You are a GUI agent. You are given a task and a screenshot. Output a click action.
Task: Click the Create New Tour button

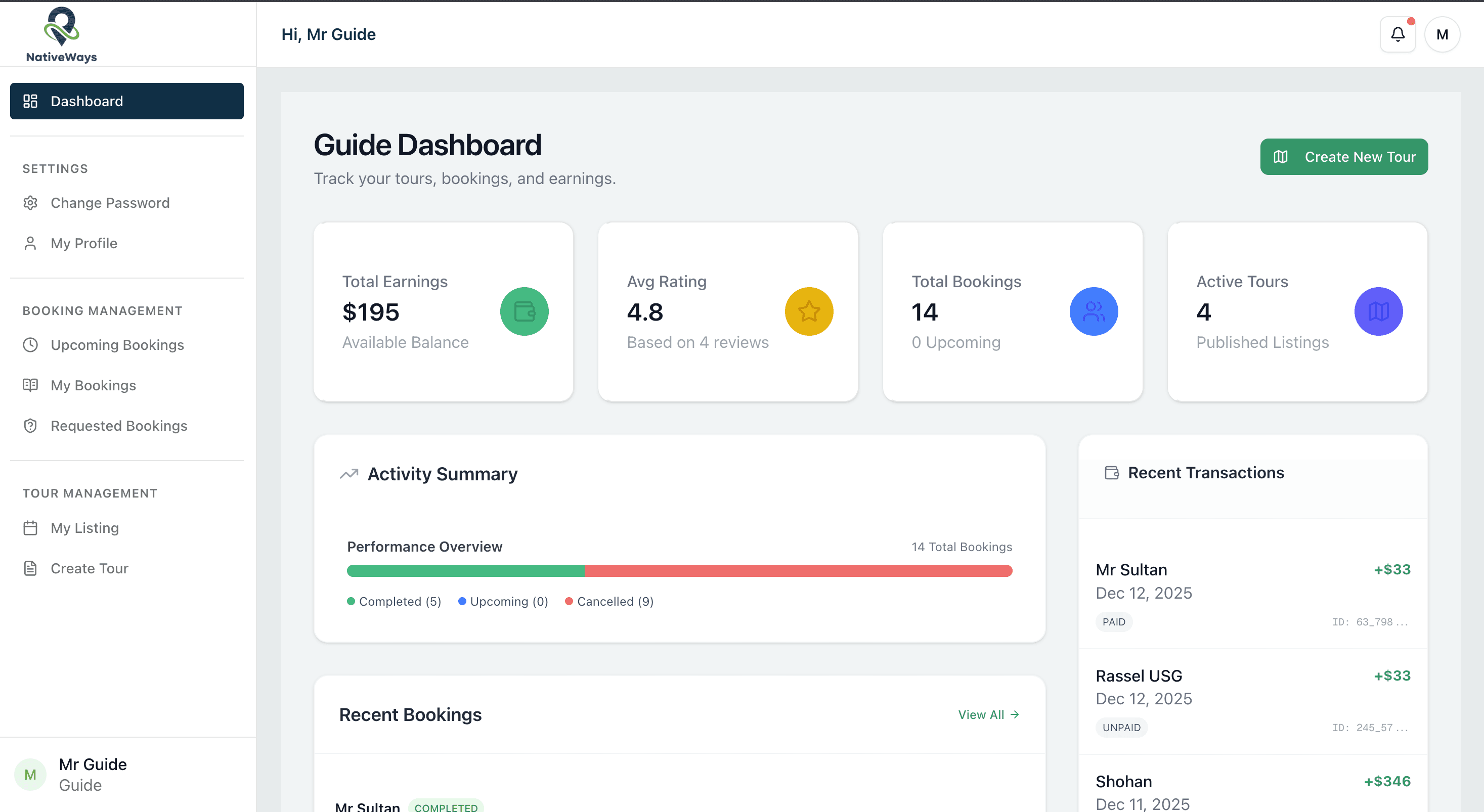[1344, 157]
